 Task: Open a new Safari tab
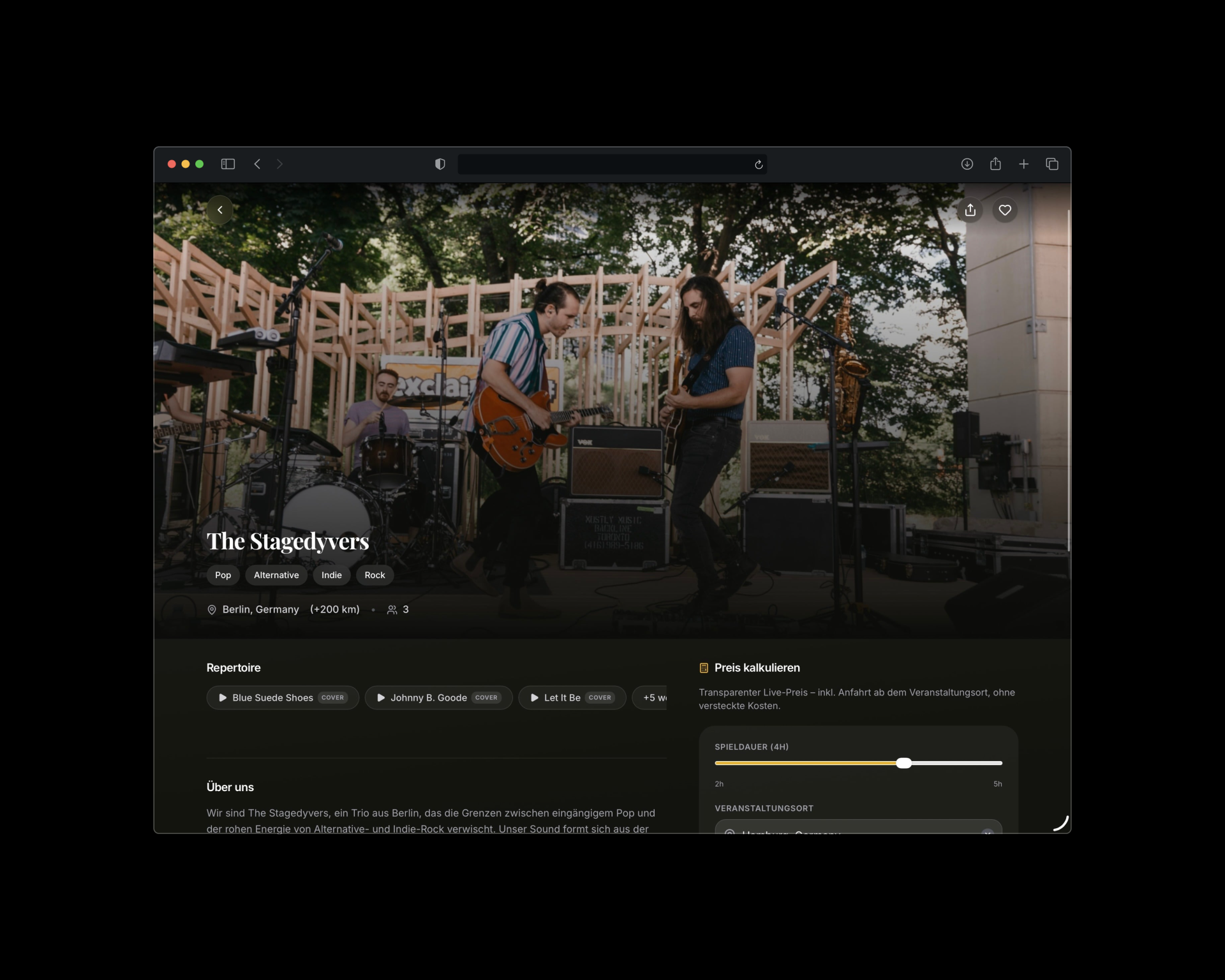[1023, 164]
